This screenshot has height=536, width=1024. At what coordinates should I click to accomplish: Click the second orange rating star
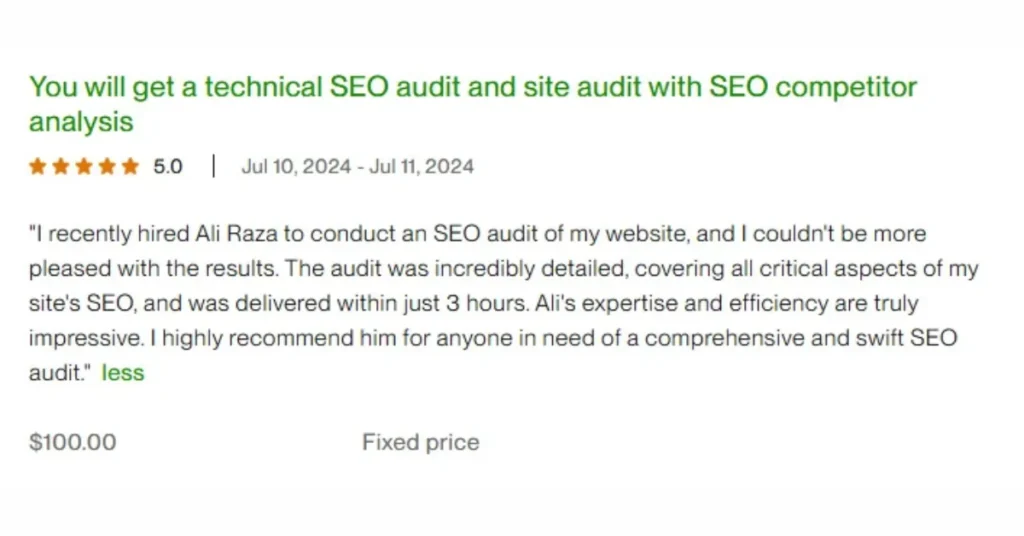[x=61, y=167]
